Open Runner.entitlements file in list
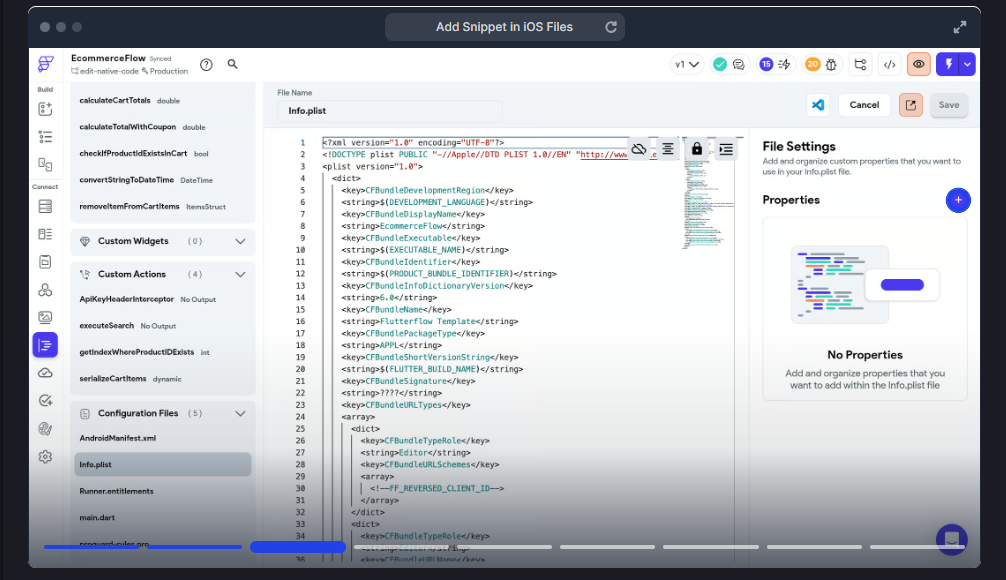Viewport: 1006px width, 580px height. 116,491
